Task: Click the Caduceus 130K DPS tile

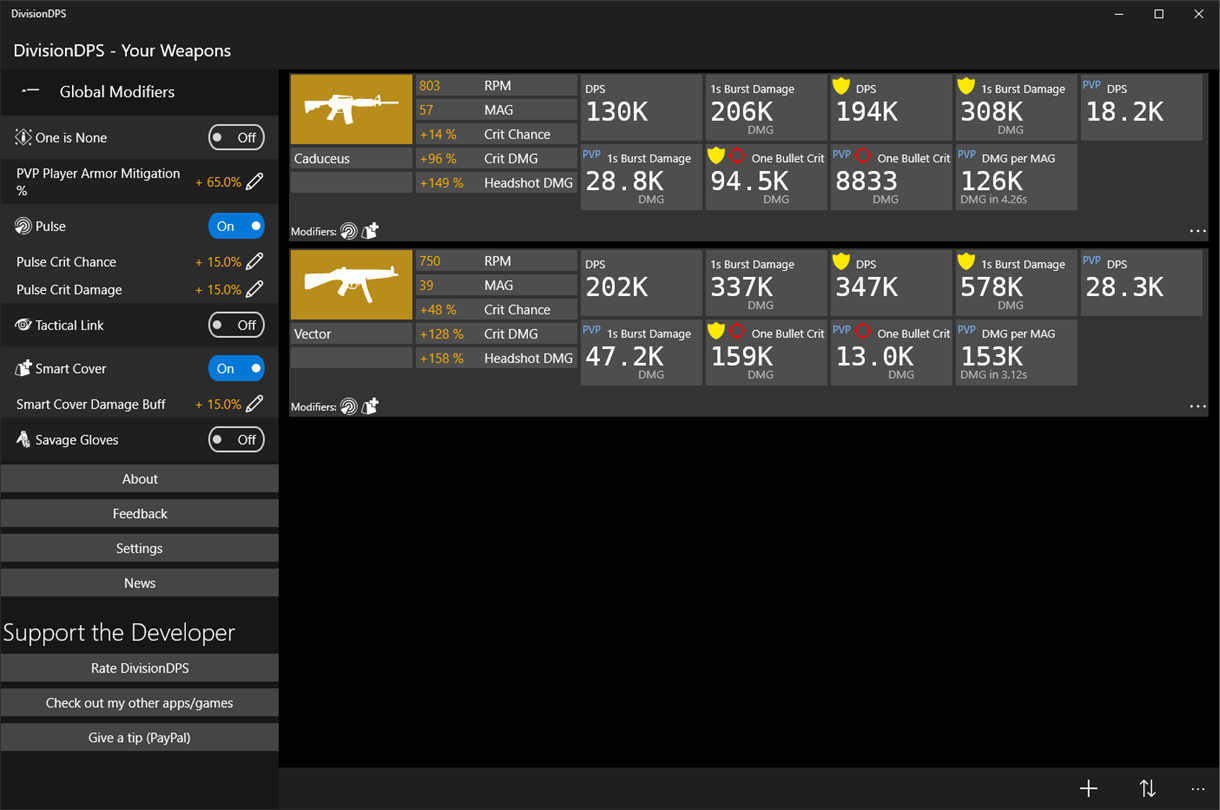Action: pyautogui.click(x=641, y=107)
